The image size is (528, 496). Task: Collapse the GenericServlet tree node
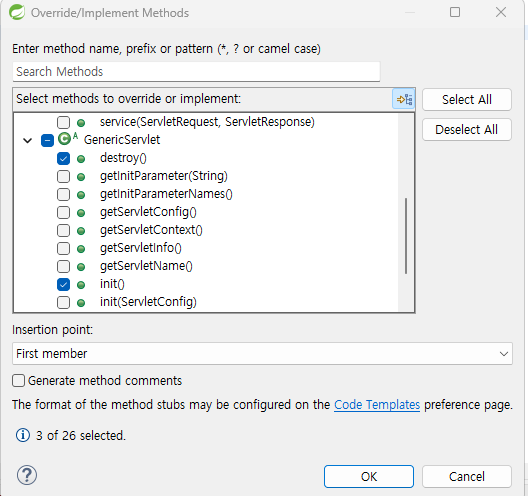pyautogui.click(x=28, y=140)
